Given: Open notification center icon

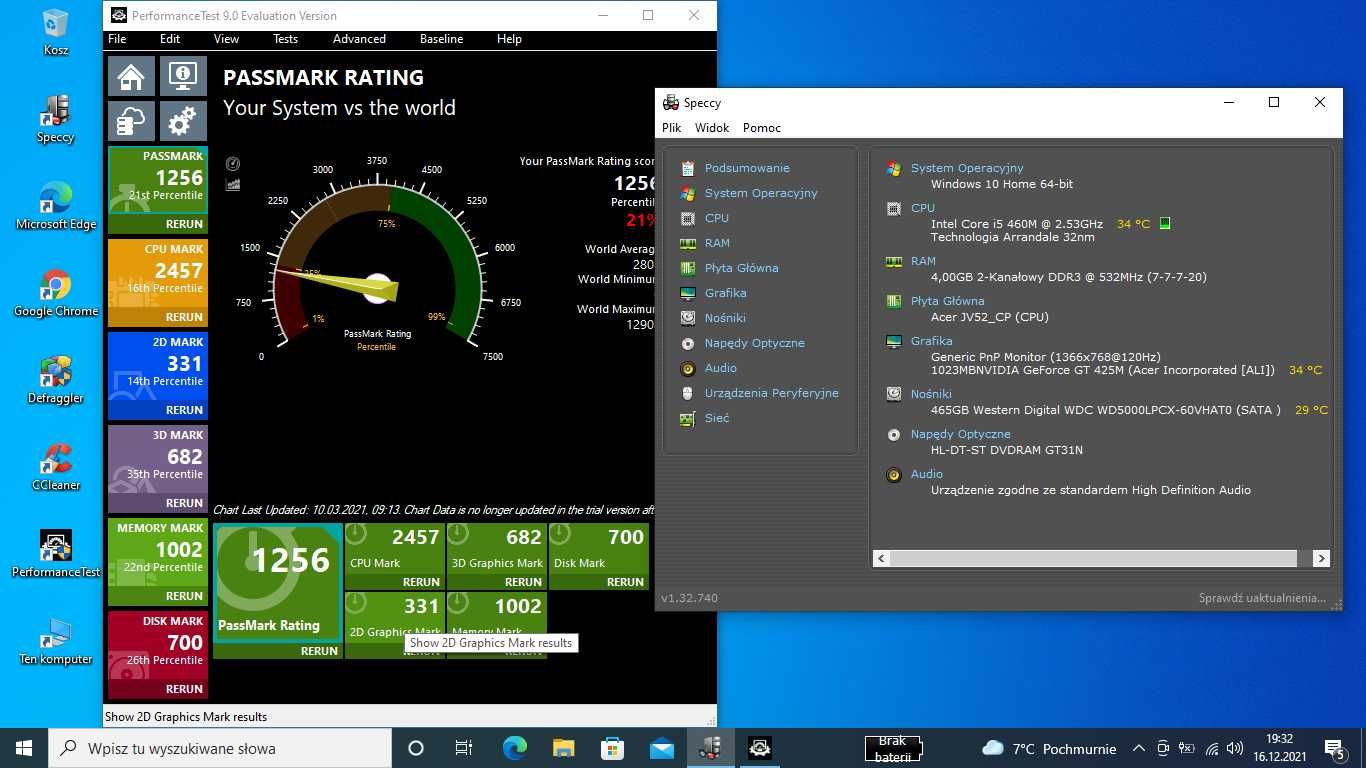Looking at the screenshot, I should click(1334, 748).
